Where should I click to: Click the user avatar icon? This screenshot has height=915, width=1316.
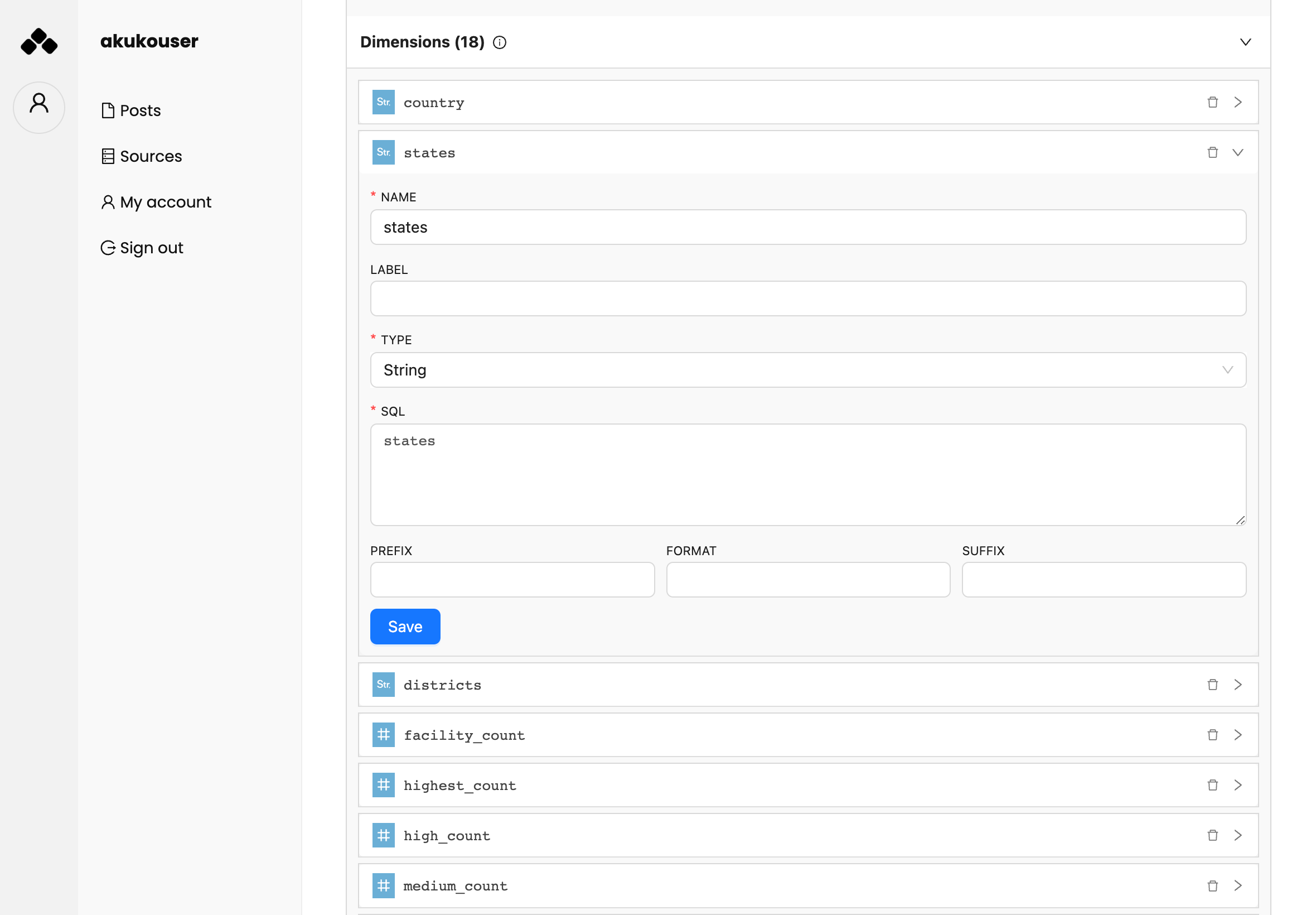click(39, 107)
